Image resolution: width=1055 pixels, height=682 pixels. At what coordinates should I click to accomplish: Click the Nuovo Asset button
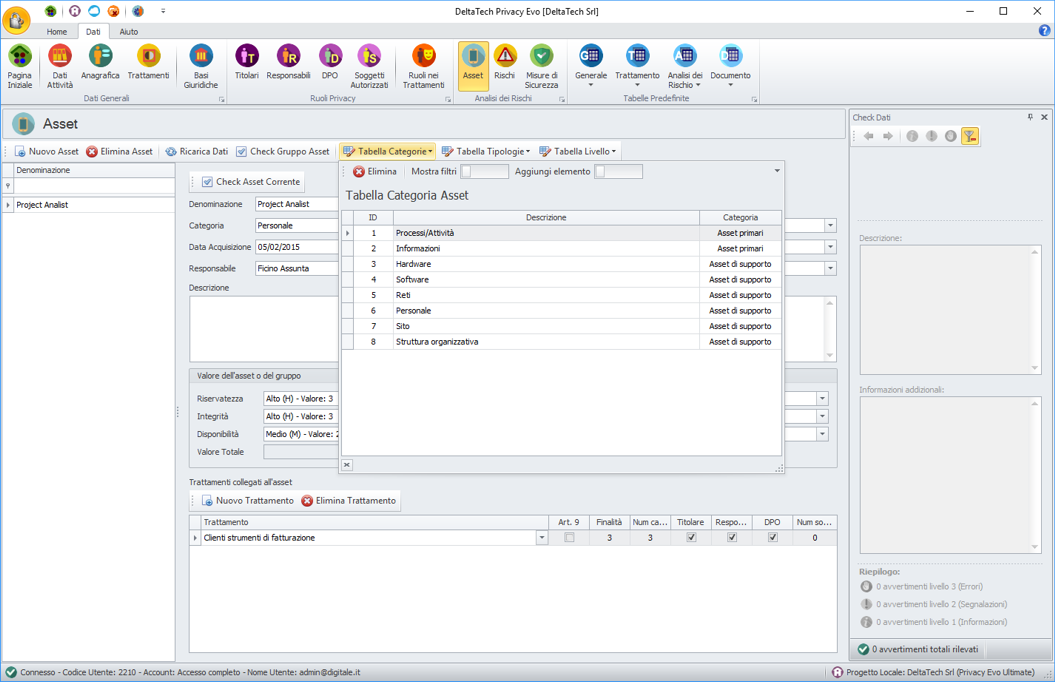point(46,152)
